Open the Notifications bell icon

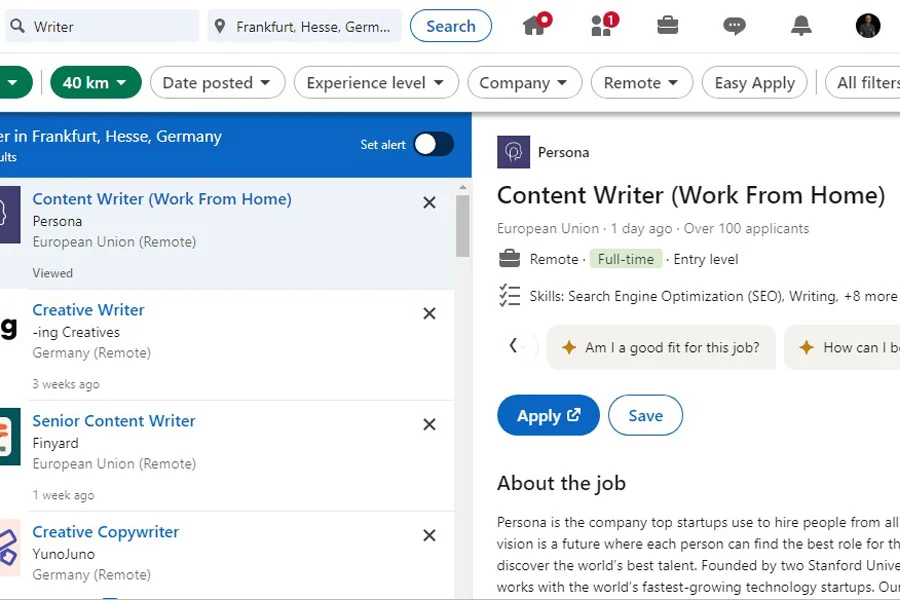click(x=801, y=25)
